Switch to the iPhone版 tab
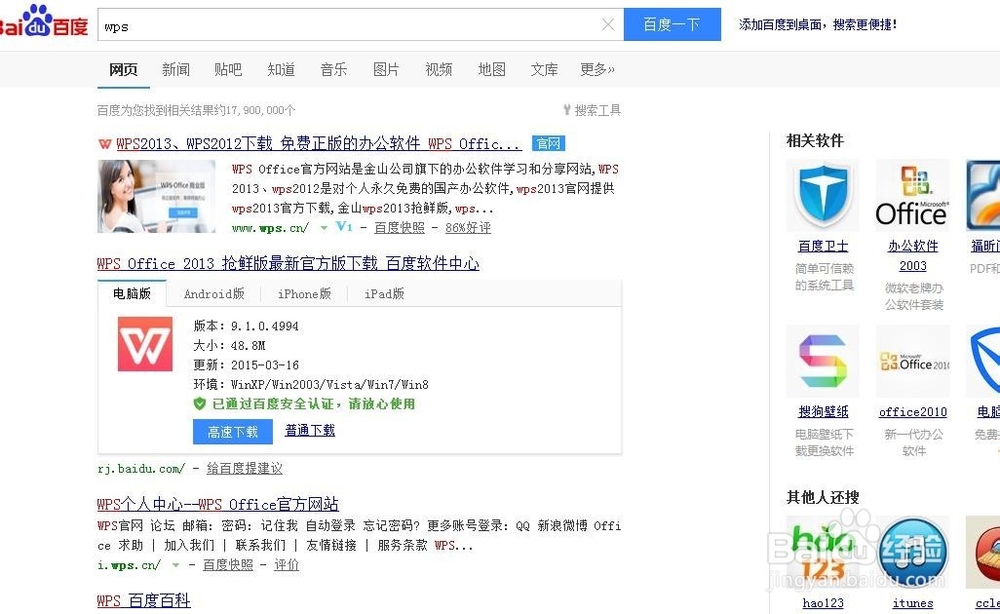This screenshot has height=614, width=1000. coord(305,294)
